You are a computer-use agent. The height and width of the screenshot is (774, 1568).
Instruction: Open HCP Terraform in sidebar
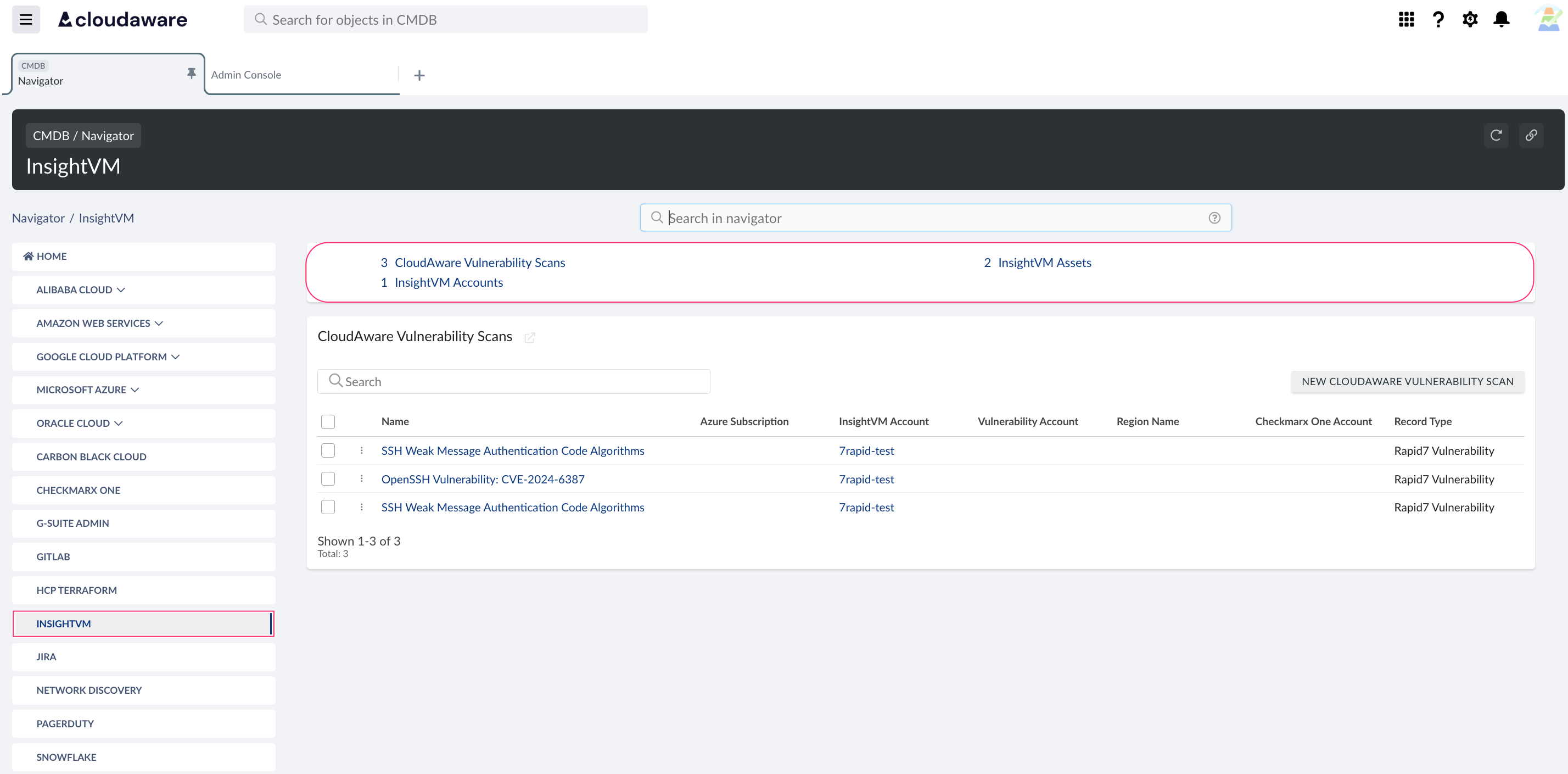pos(144,590)
